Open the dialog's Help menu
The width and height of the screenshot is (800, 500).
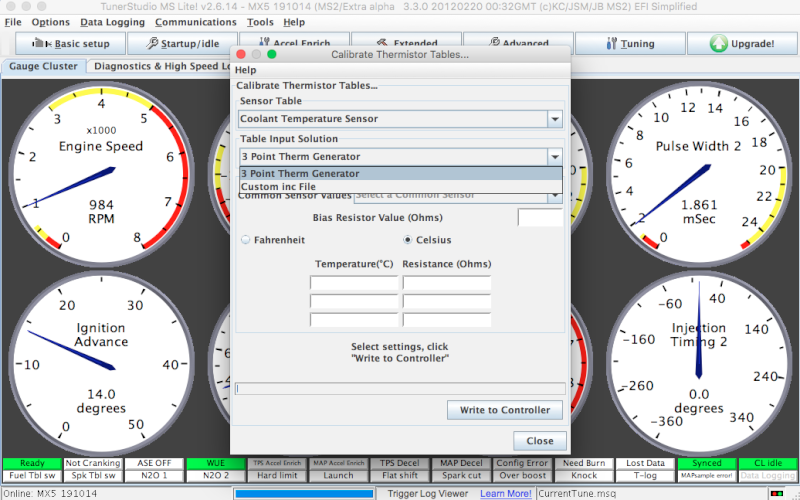coord(245,70)
